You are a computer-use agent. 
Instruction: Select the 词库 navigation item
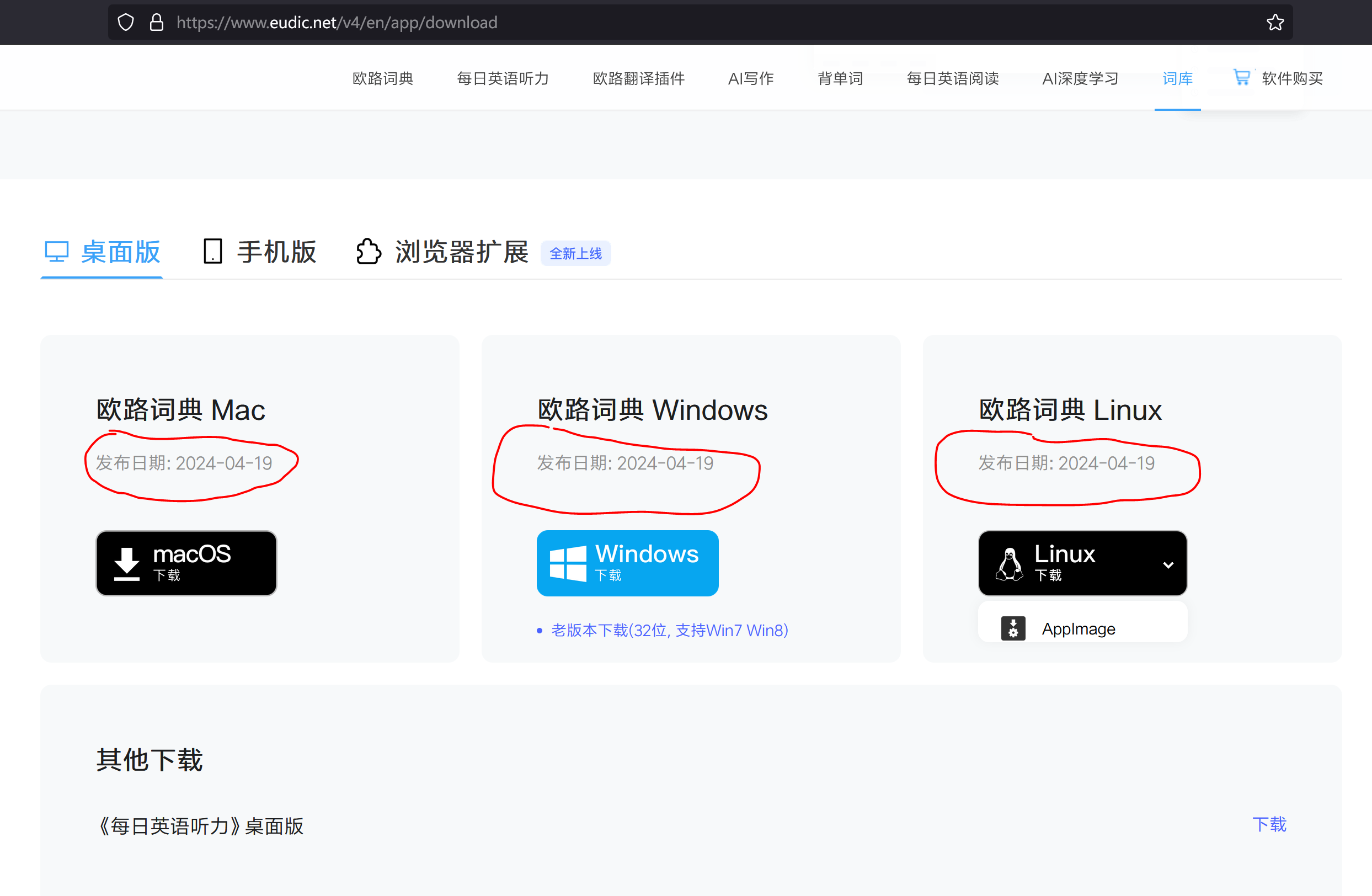(x=1177, y=78)
